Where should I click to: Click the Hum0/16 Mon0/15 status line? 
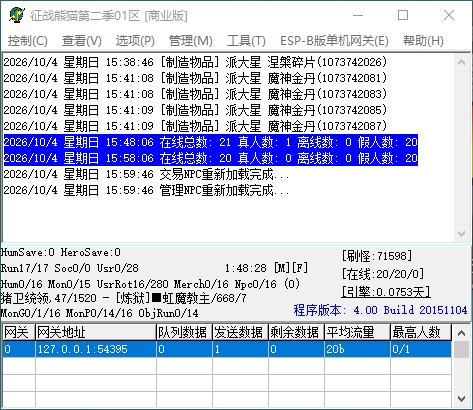click(x=150, y=284)
